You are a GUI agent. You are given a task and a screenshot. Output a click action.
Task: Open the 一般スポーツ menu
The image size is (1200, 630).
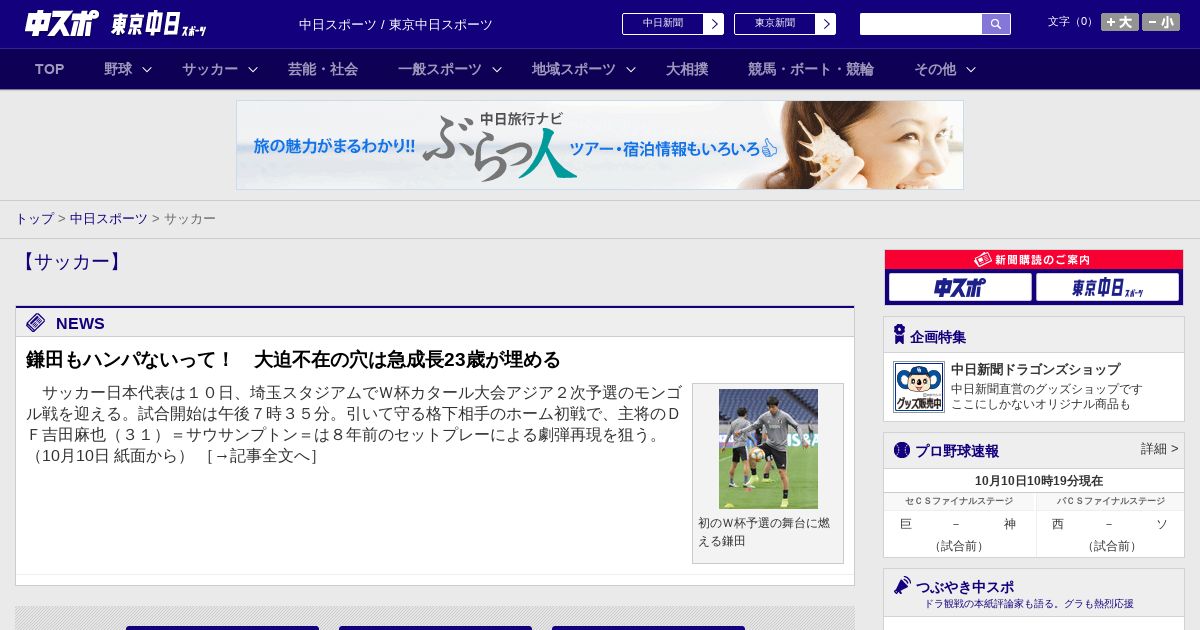440,69
